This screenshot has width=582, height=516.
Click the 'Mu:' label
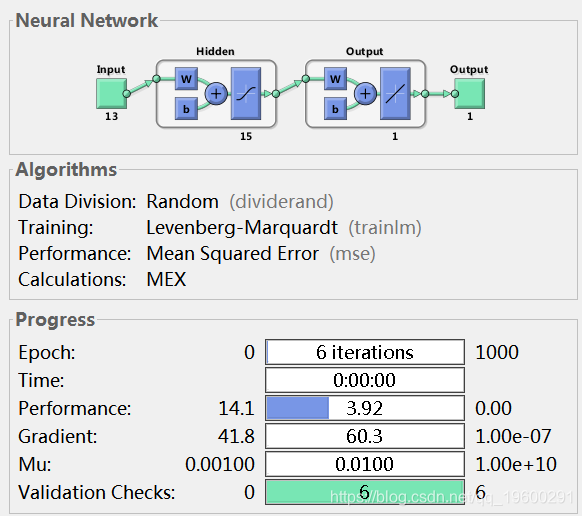35,464
